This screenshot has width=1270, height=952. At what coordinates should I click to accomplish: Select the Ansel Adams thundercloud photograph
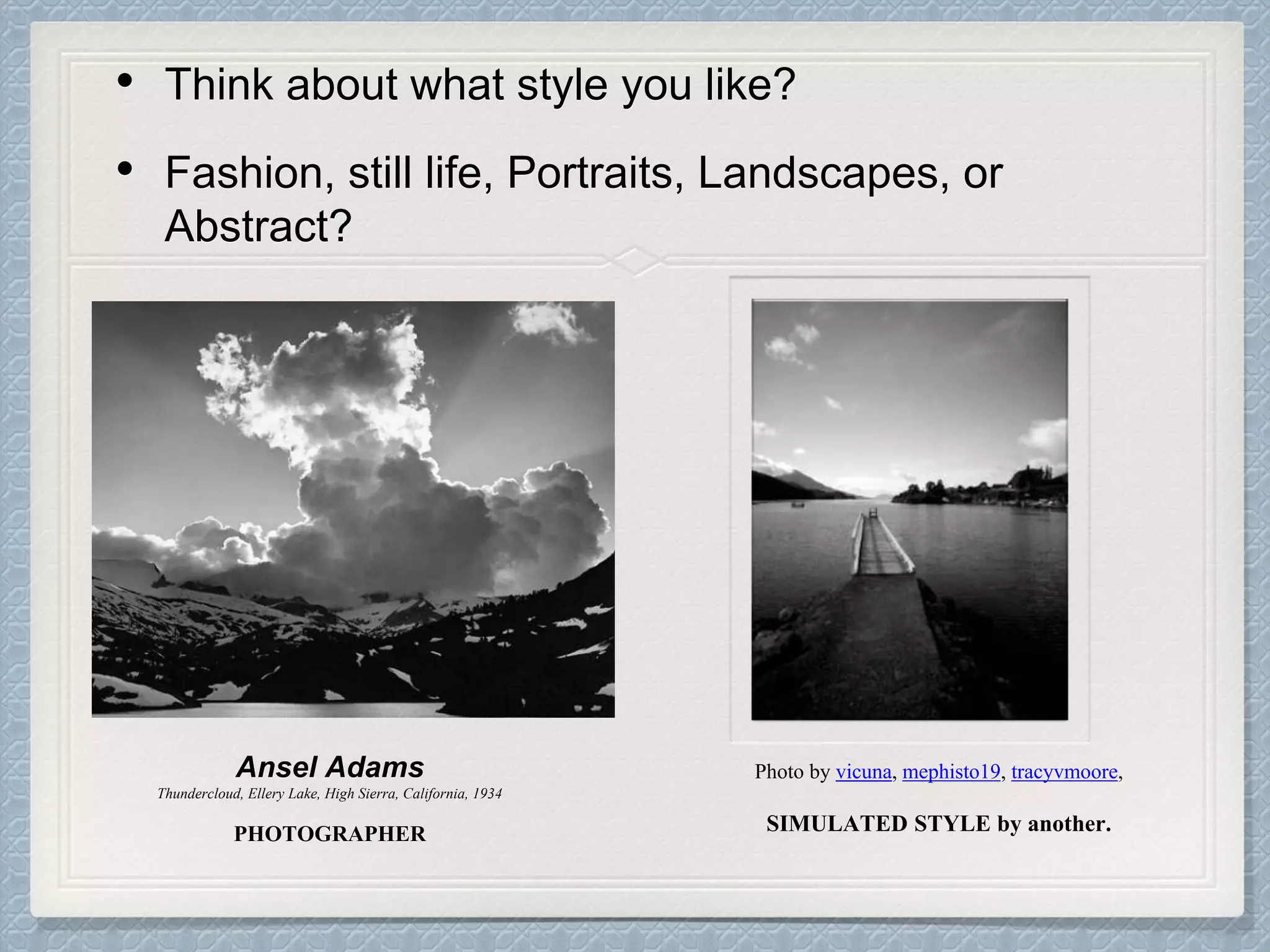tap(353, 509)
